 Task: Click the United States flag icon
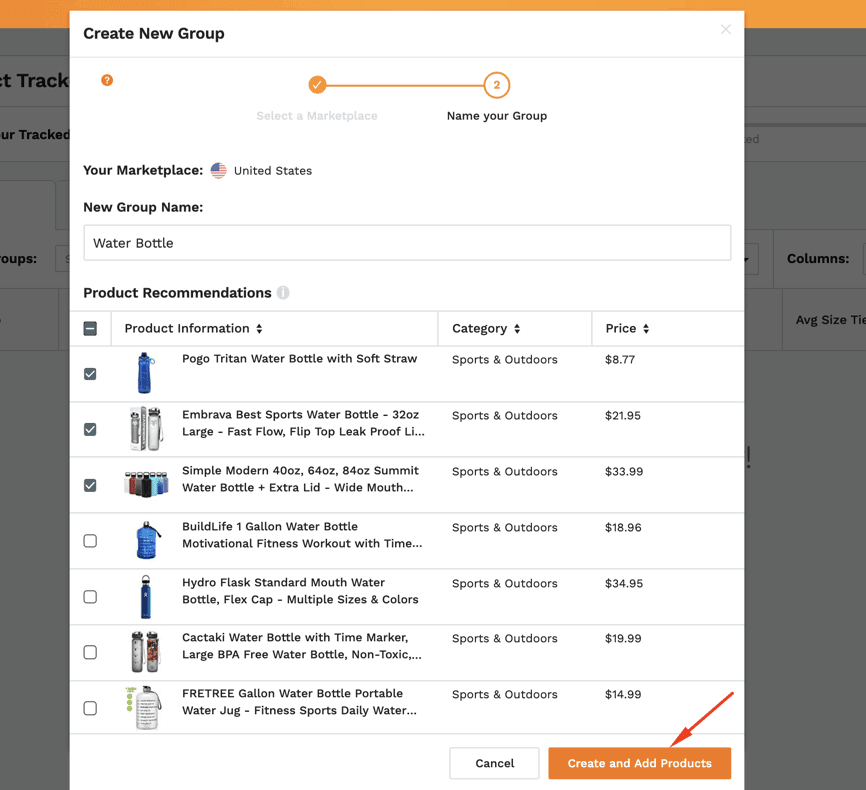coord(219,171)
